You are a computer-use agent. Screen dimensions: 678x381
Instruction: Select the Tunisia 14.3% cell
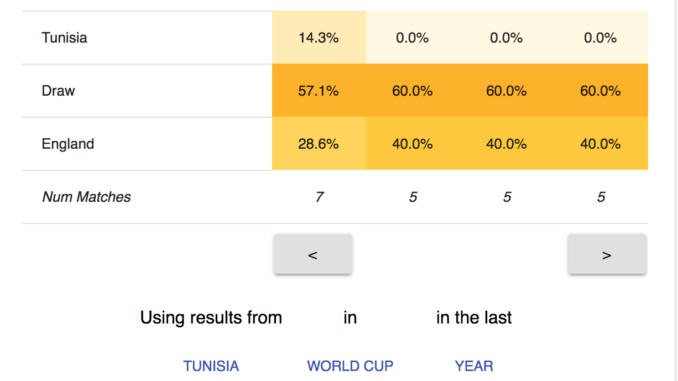pos(319,38)
